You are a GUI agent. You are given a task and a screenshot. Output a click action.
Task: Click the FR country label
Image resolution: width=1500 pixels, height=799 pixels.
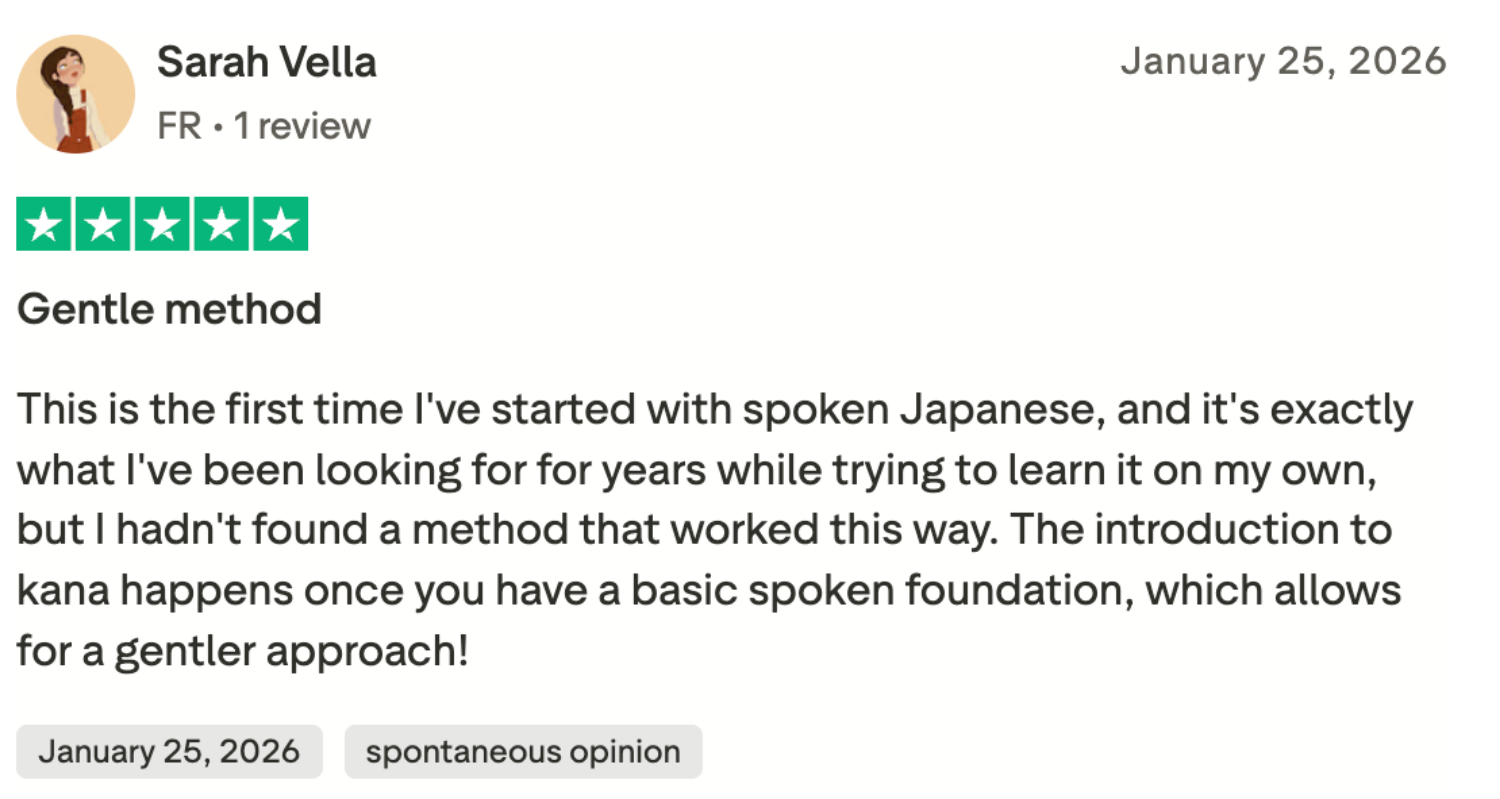point(179,127)
